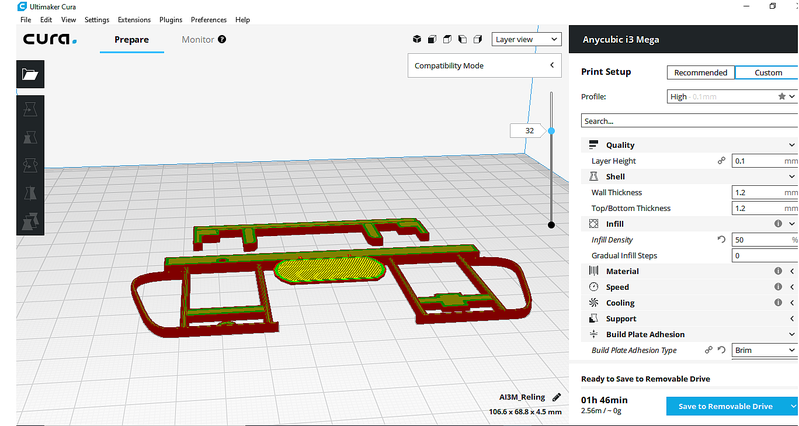Click the settings Search field
Viewport: 799px width, 426px height.
(690, 121)
